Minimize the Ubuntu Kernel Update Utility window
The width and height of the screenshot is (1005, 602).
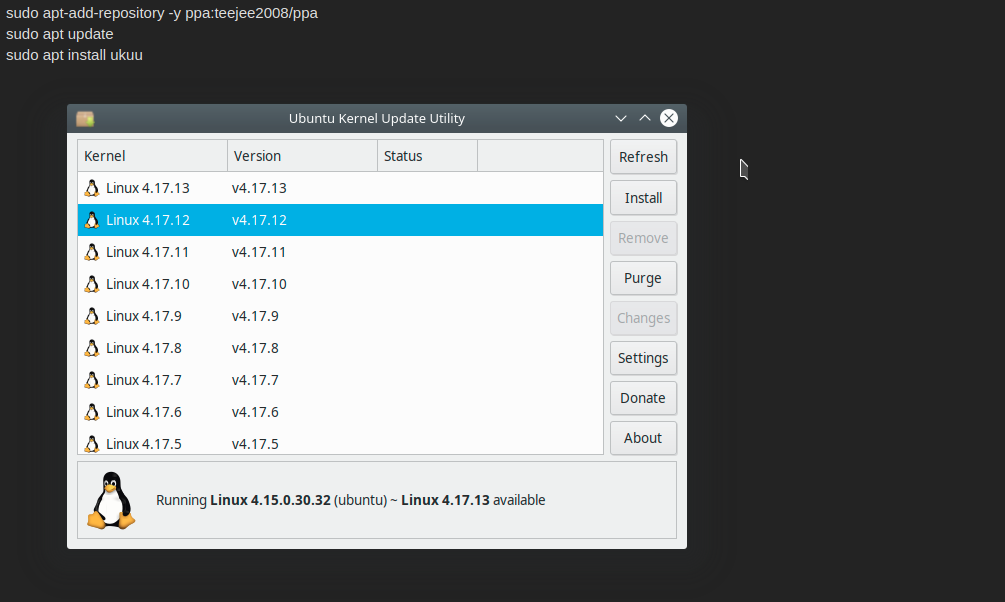tap(620, 119)
